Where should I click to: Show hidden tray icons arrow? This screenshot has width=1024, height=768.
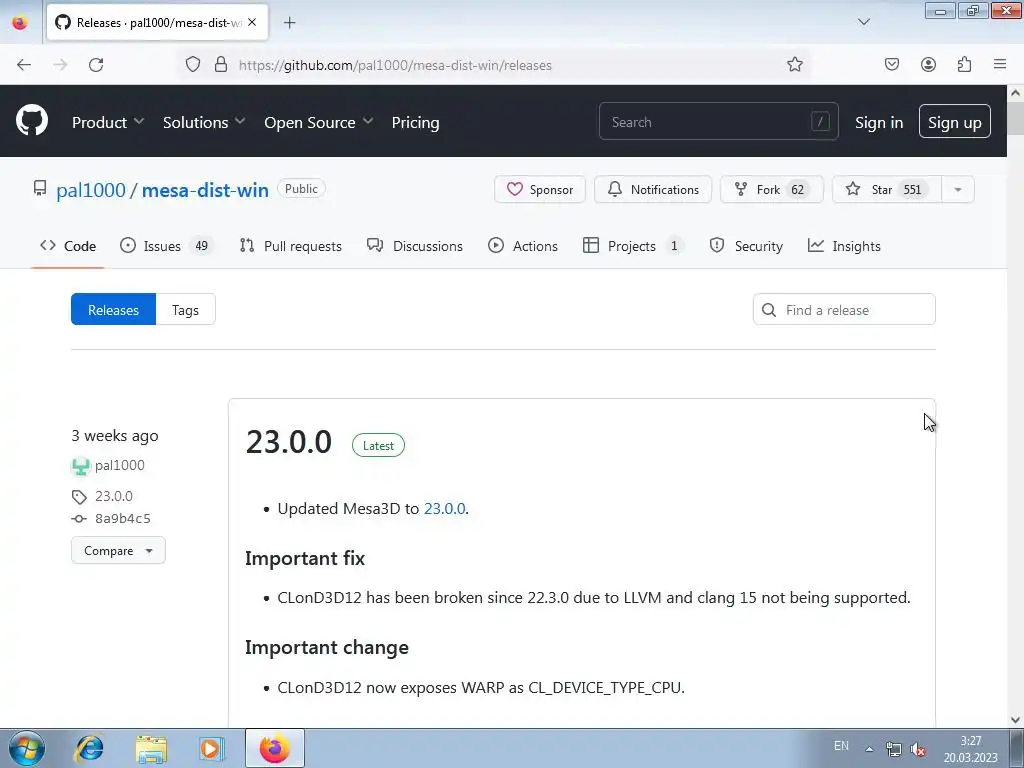tap(869, 749)
